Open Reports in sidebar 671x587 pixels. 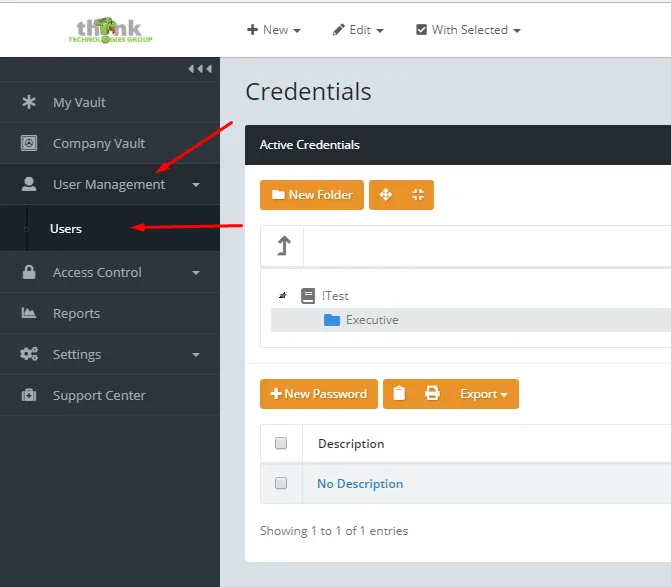click(110, 313)
